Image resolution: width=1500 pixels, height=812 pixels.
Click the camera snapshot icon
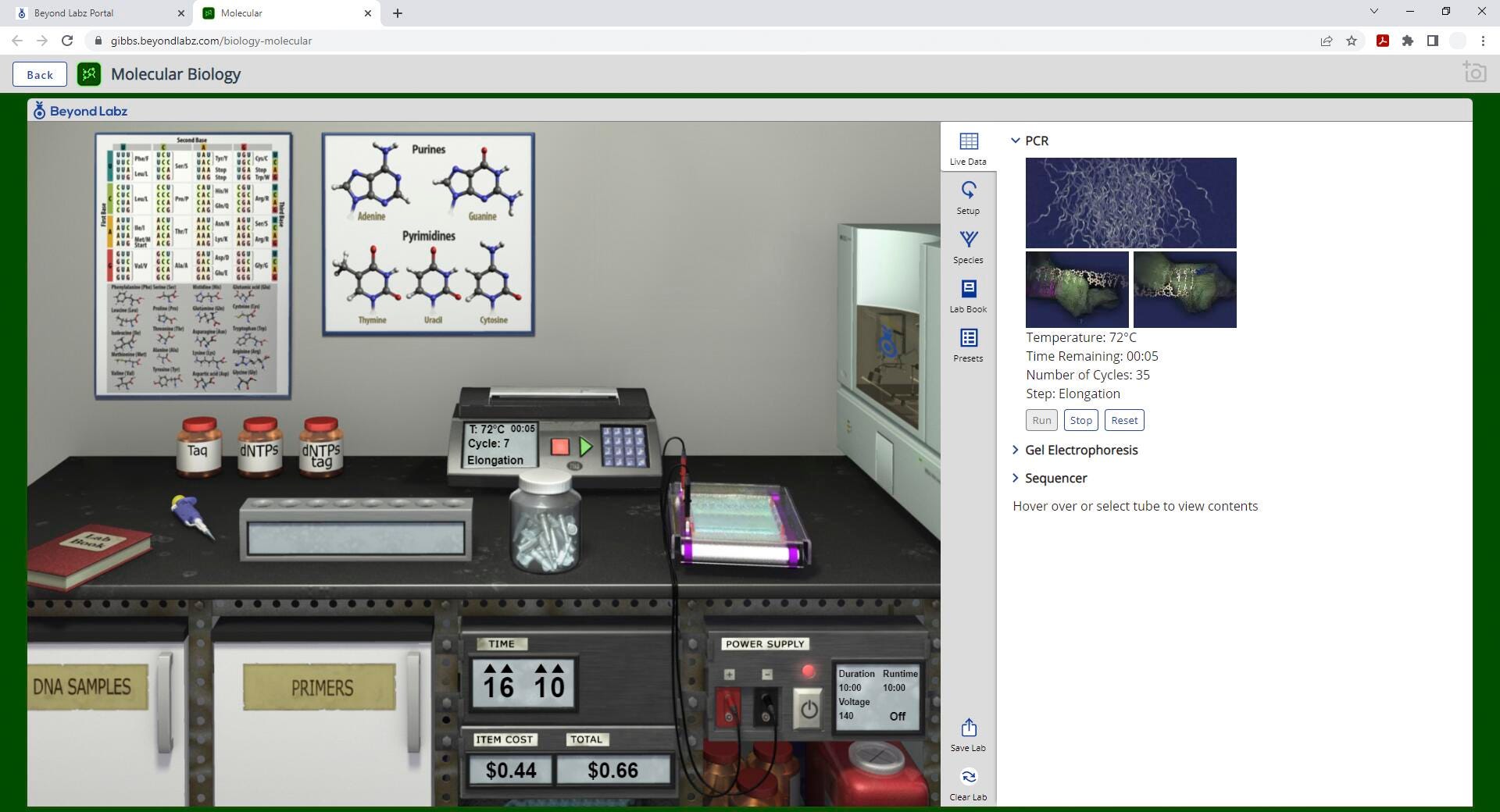pyautogui.click(x=1473, y=73)
